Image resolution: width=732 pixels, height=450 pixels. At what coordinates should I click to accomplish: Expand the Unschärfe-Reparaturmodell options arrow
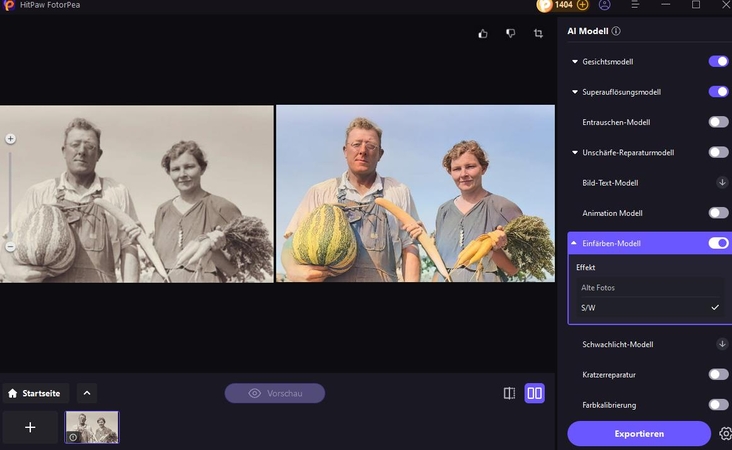pos(575,153)
